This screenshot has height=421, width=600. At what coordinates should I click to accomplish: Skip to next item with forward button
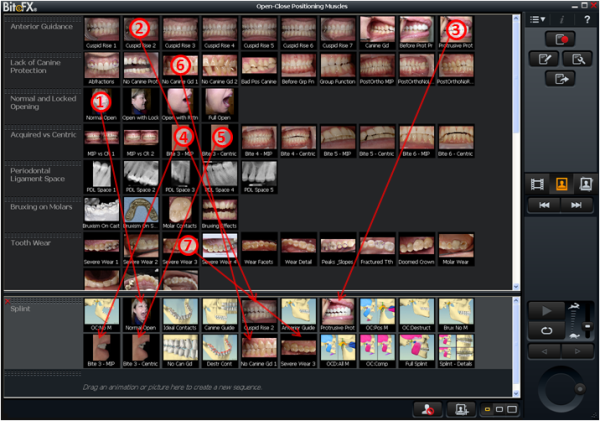coord(575,204)
